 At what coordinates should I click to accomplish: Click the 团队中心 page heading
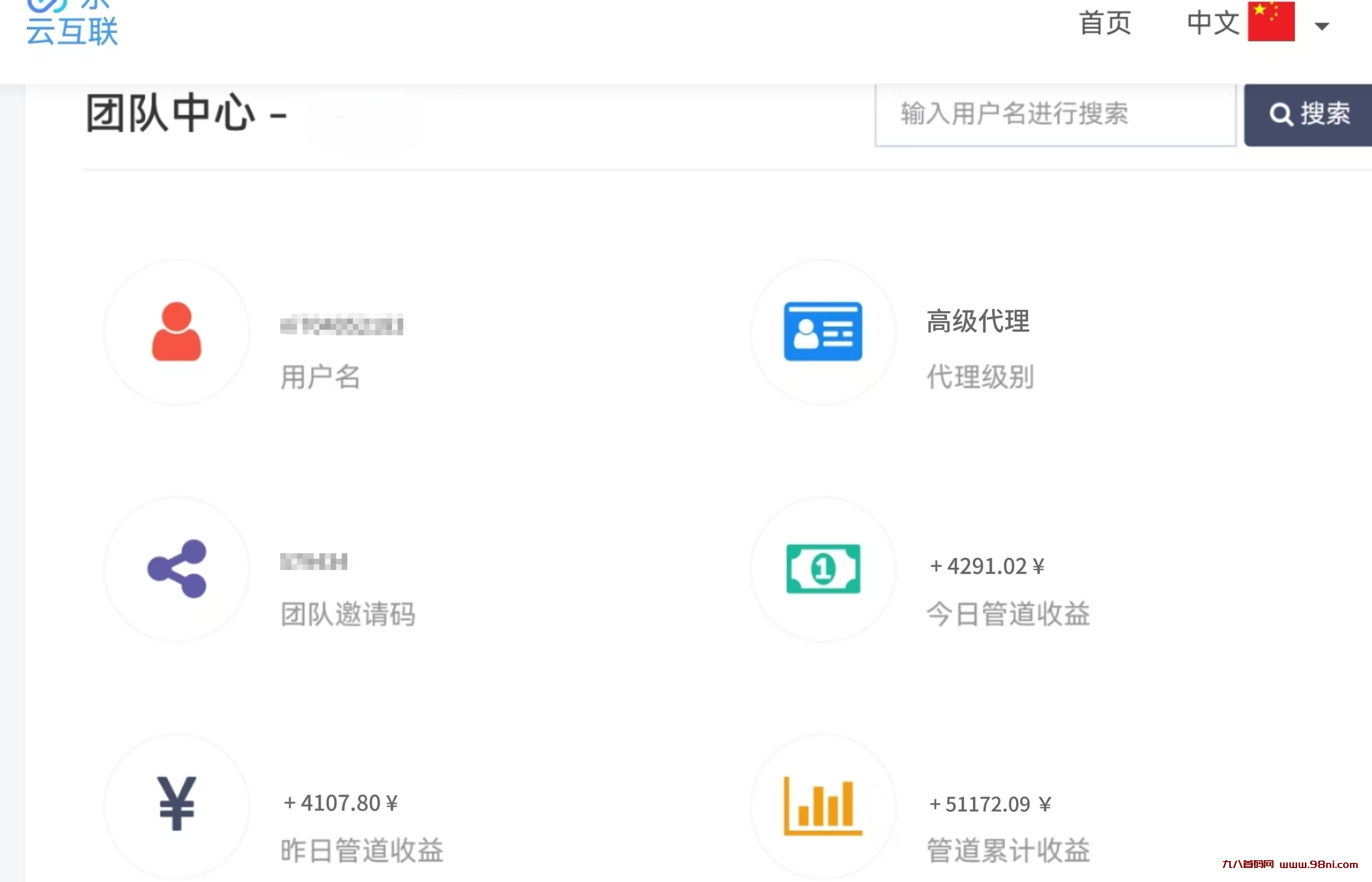171,114
